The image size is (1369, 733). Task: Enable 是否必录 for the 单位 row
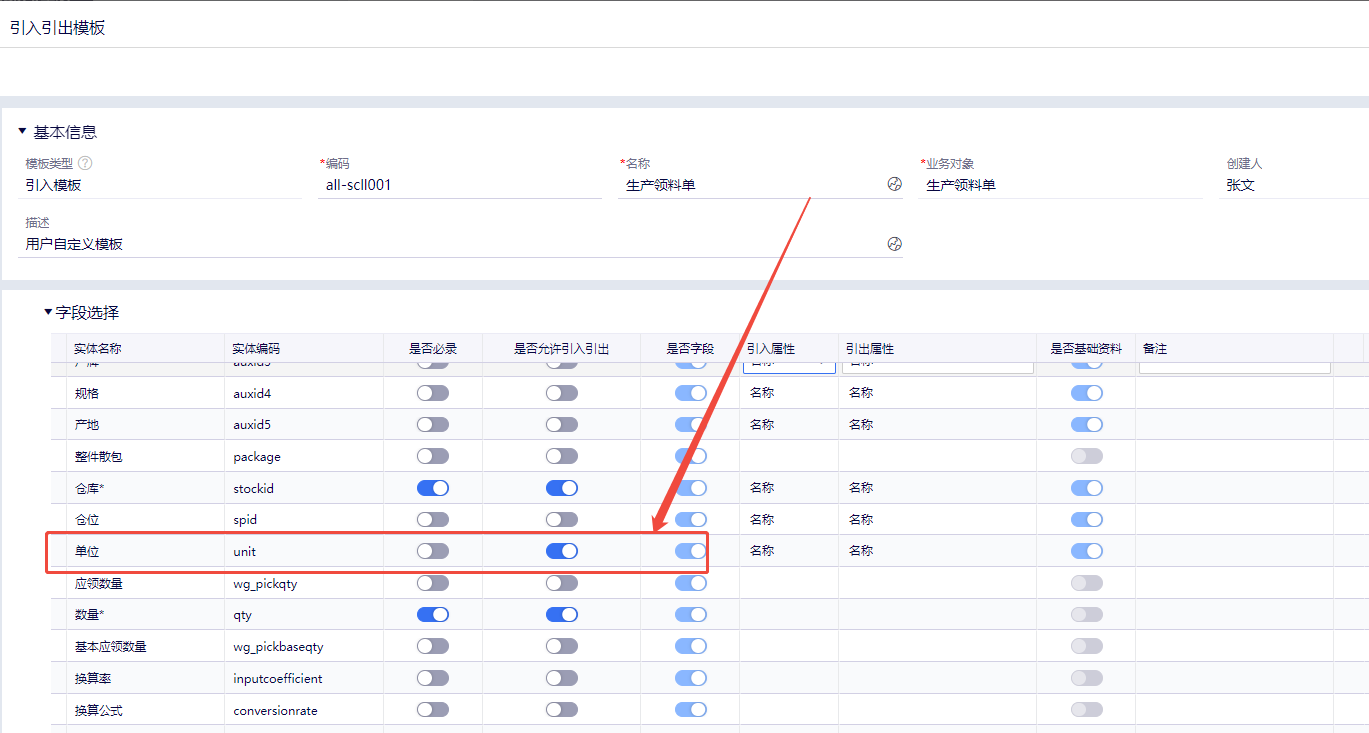point(433,551)
